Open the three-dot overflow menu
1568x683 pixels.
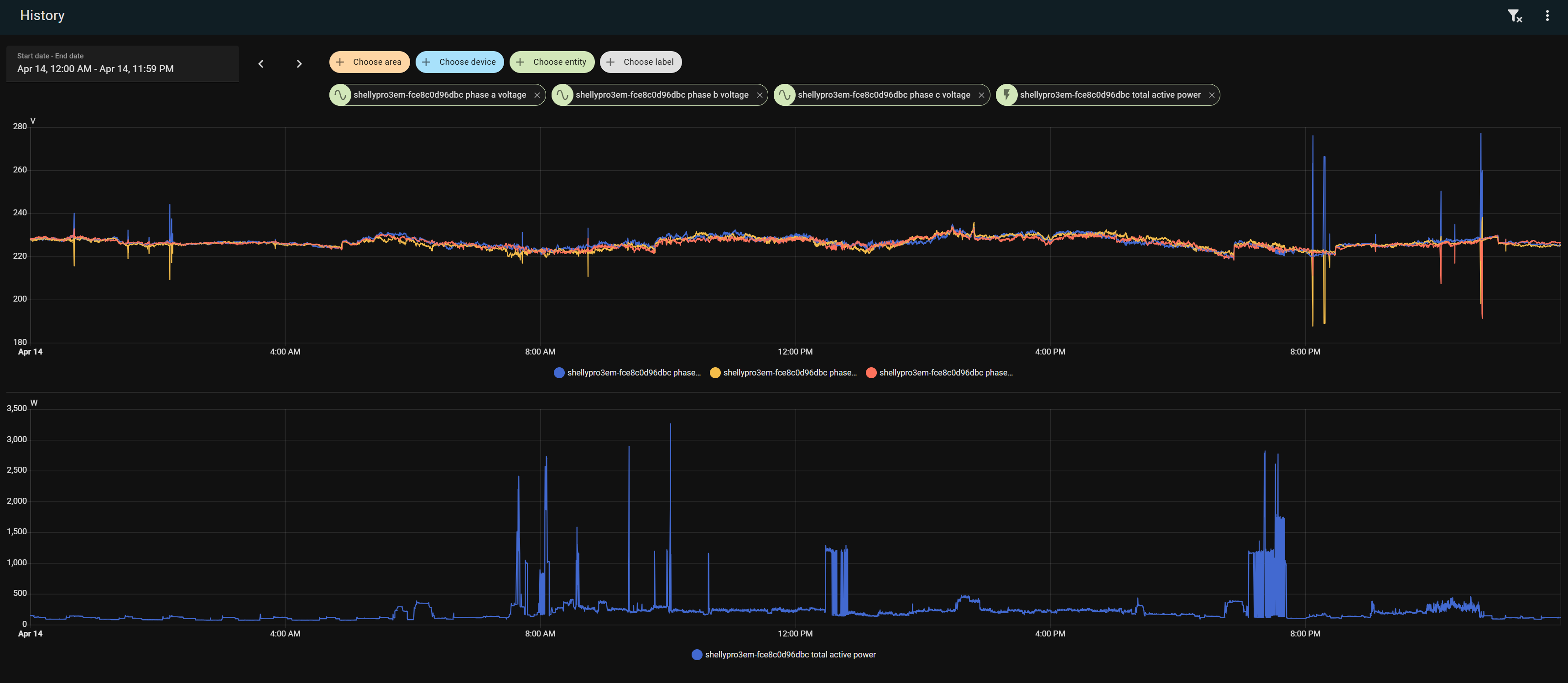point(1547,16)
